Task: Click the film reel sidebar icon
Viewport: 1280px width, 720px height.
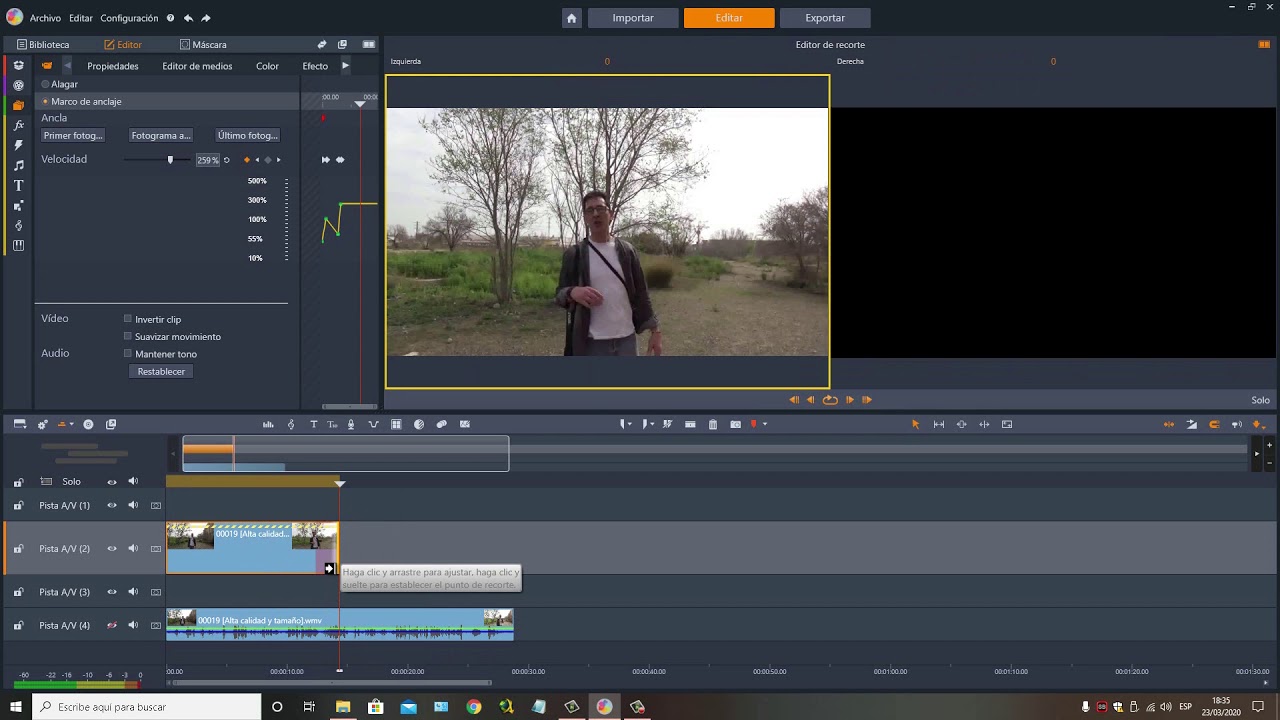Action: click(x=18, y=85)
